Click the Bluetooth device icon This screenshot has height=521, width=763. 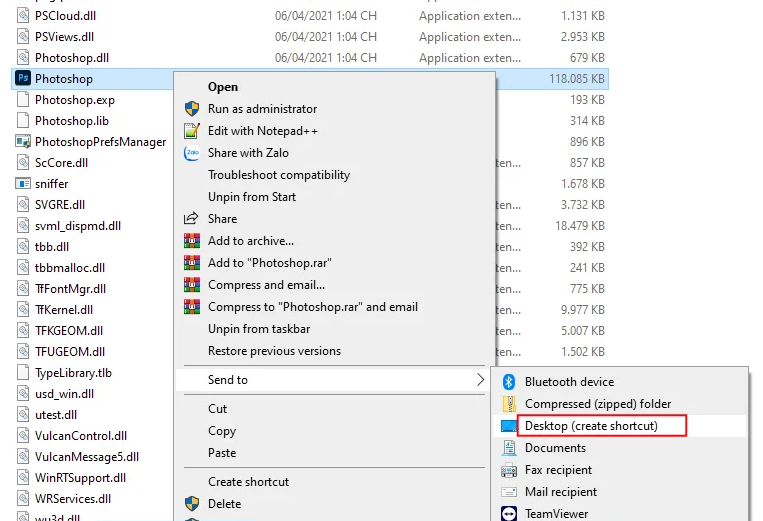[509, 382]
